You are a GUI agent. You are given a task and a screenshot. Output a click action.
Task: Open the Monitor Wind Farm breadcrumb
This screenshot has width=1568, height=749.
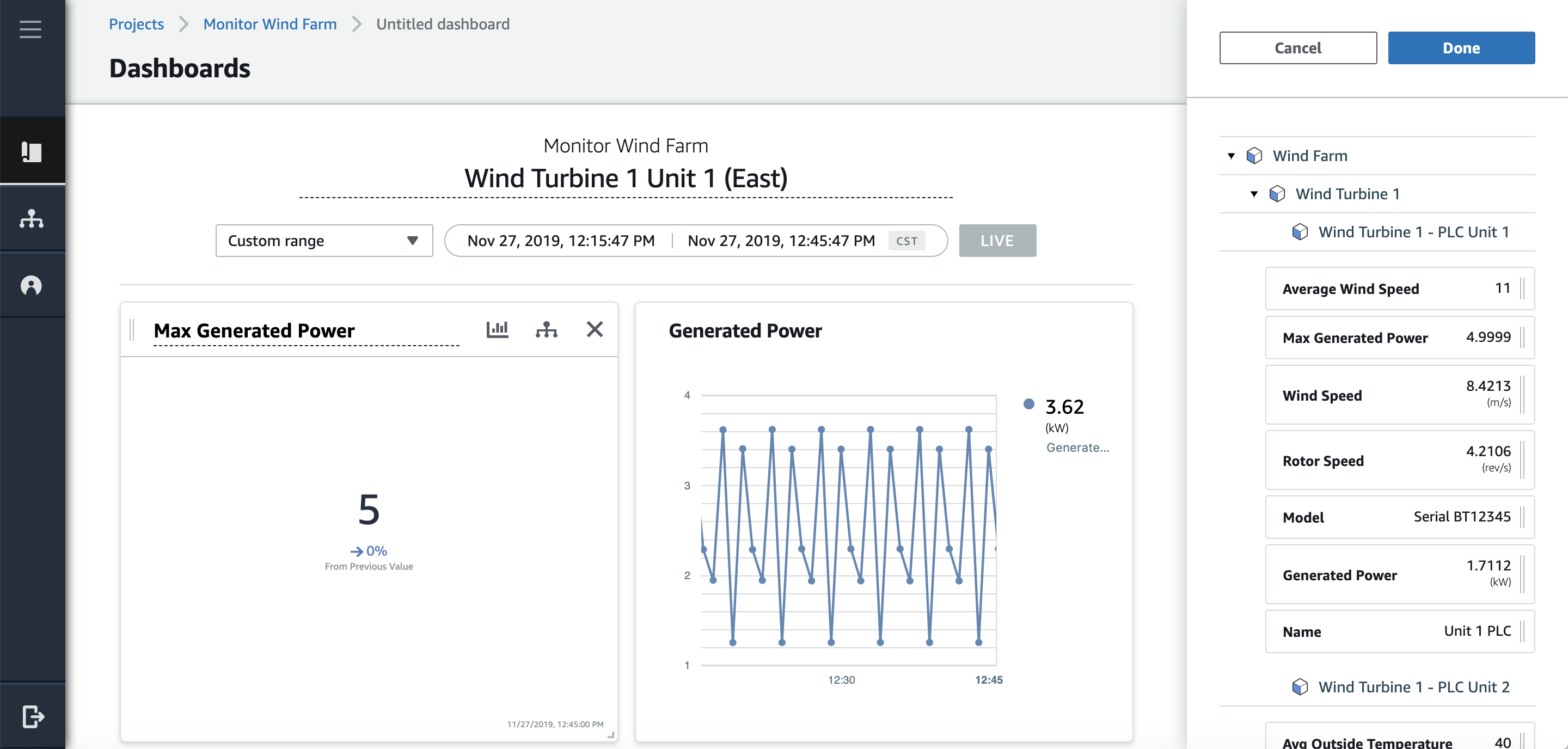point(269,24)
